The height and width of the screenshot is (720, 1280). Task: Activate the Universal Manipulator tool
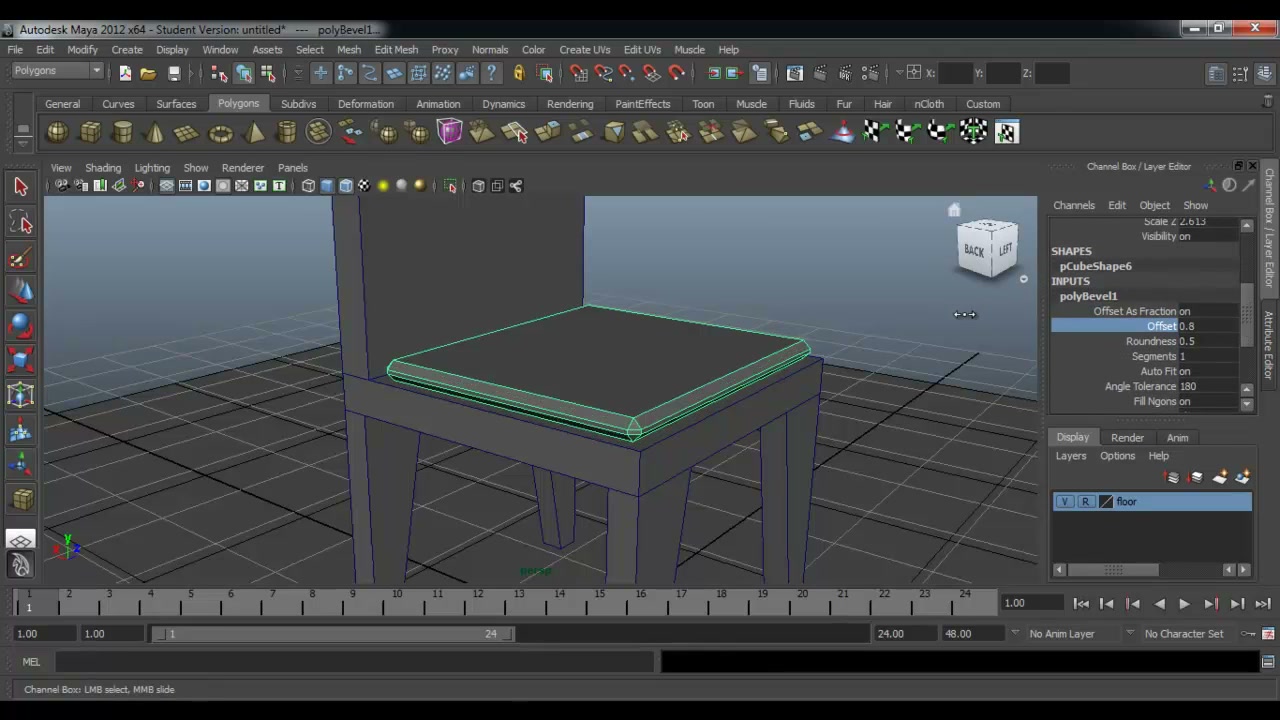point(21,396)
